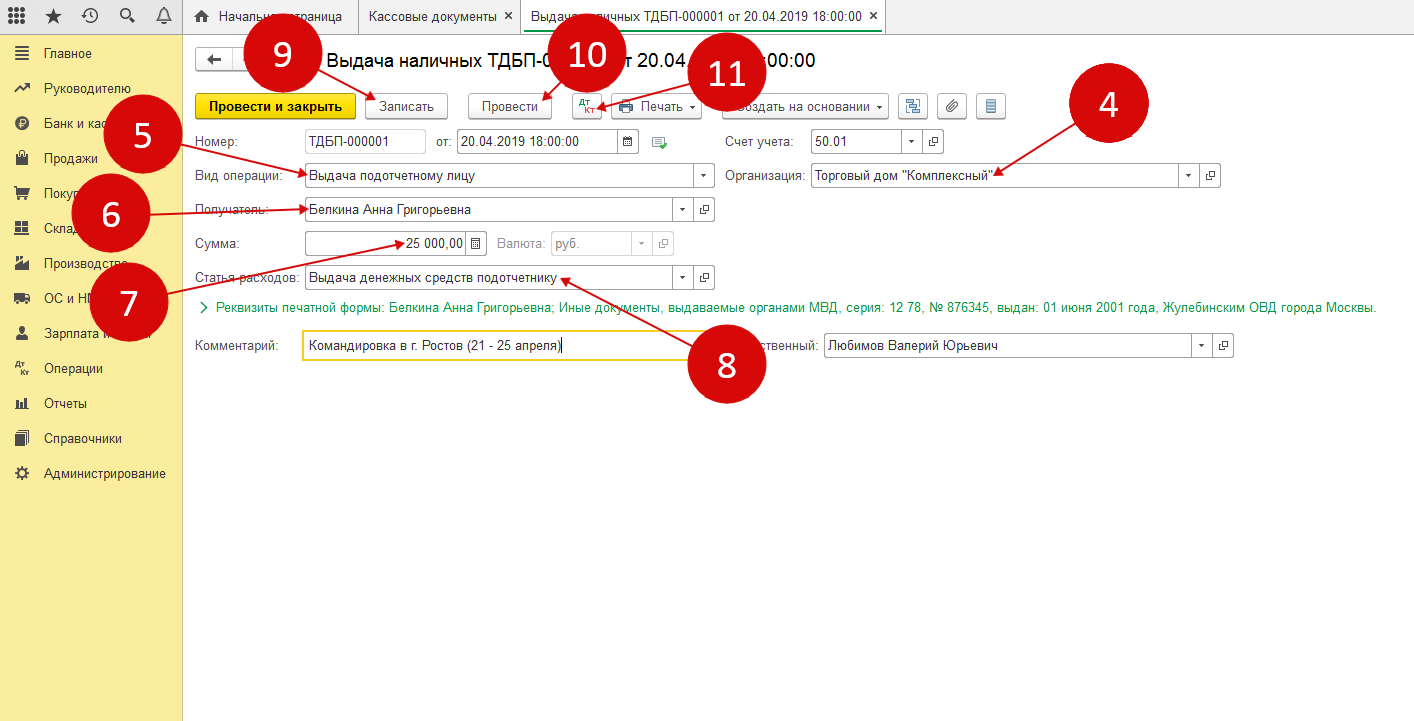
Task: Click Записать button
Action: (406, 106)
